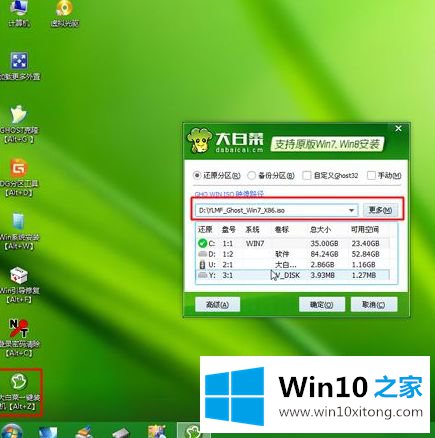Click the 高级(A) advanced button
Image resolution: width=435 pixels, height=438 pixels.
217,305
